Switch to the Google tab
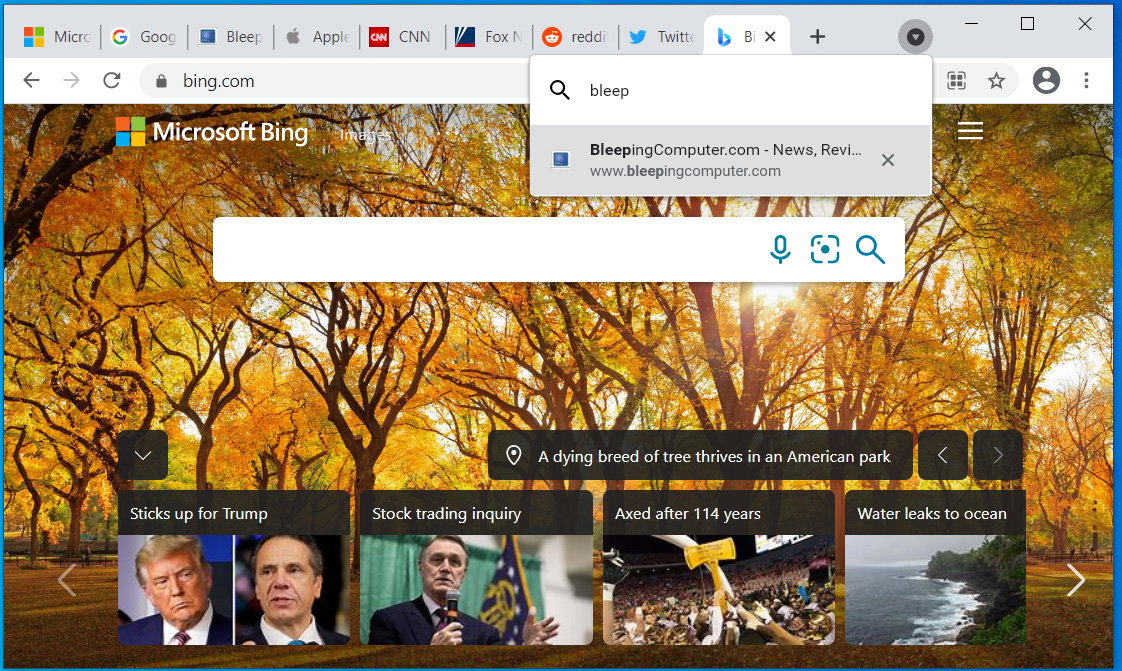 pyautogui.click(x=144, y=36)
